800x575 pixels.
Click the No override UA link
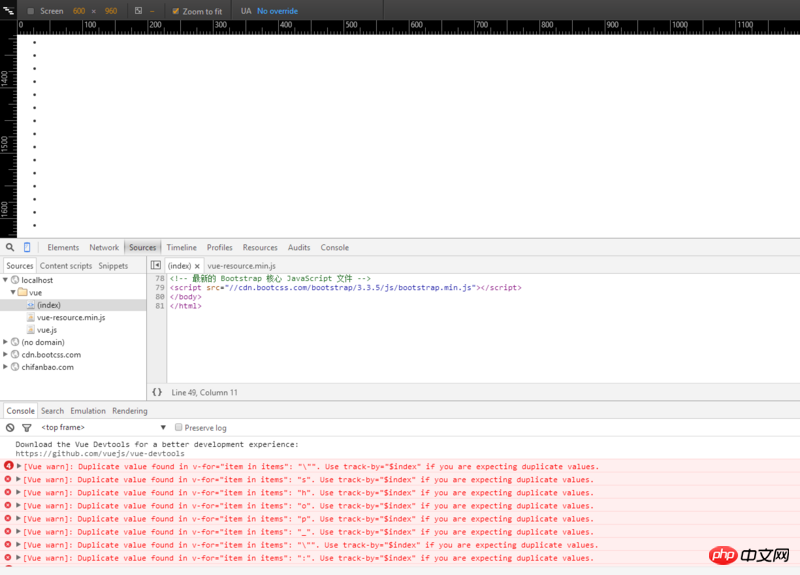(278, 11)
